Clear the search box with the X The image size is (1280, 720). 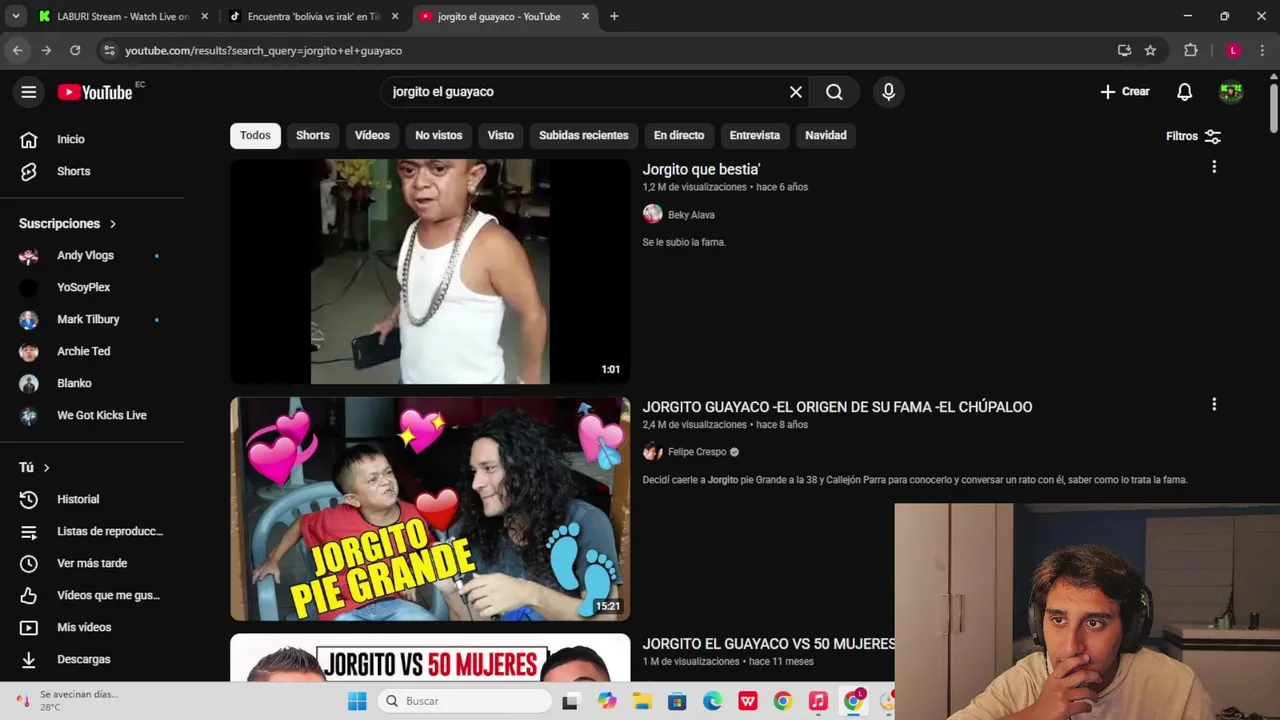[796, 92]
